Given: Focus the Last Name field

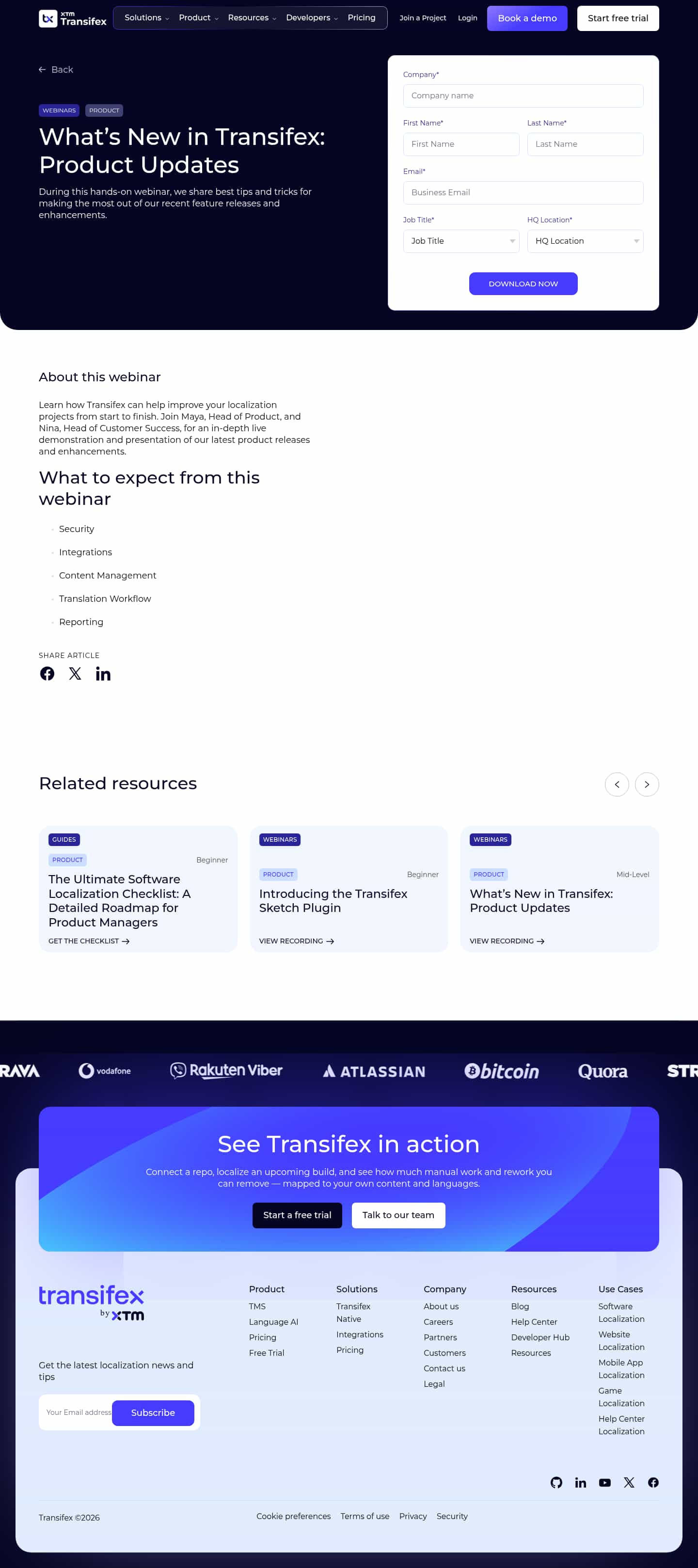Looking at the screenshot, I should pyautogui.click(x=586, y=144).
